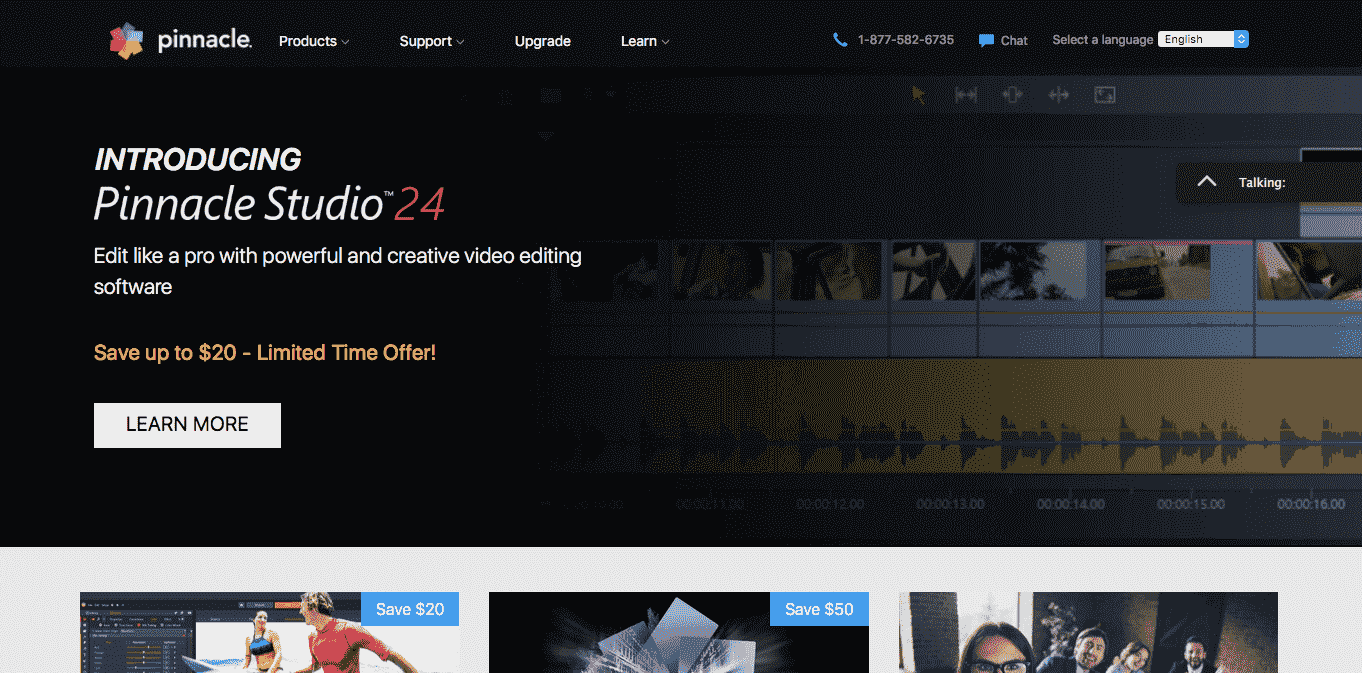Click the arrow cursor icon in hero image
Viewport: 1362px width, 673px height.
(919, 95)
